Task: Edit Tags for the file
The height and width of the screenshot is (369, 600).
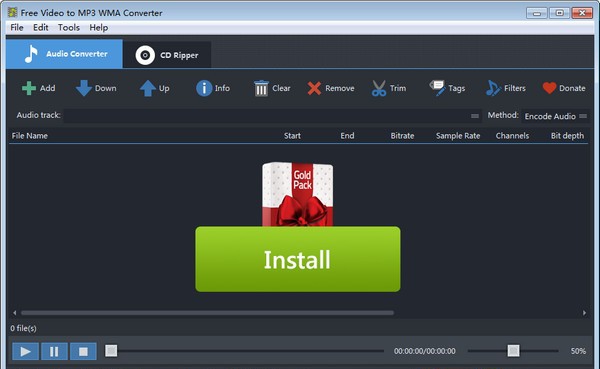Action: [x=447, y=88]
